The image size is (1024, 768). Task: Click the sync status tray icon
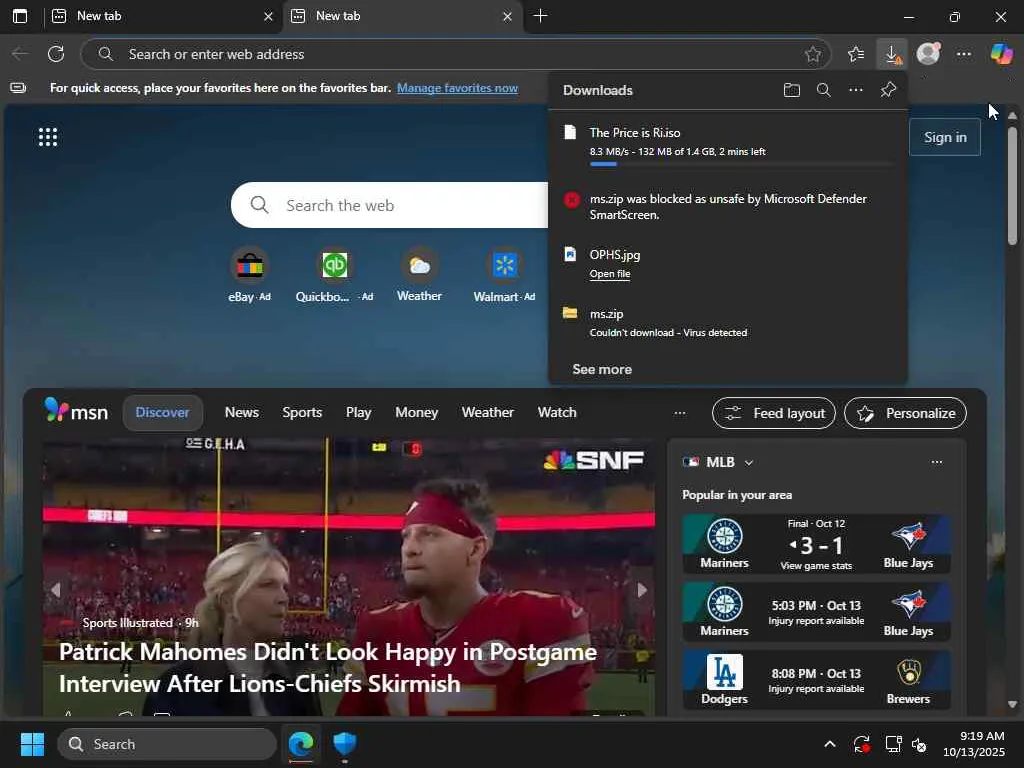click(x=861, y=744)
